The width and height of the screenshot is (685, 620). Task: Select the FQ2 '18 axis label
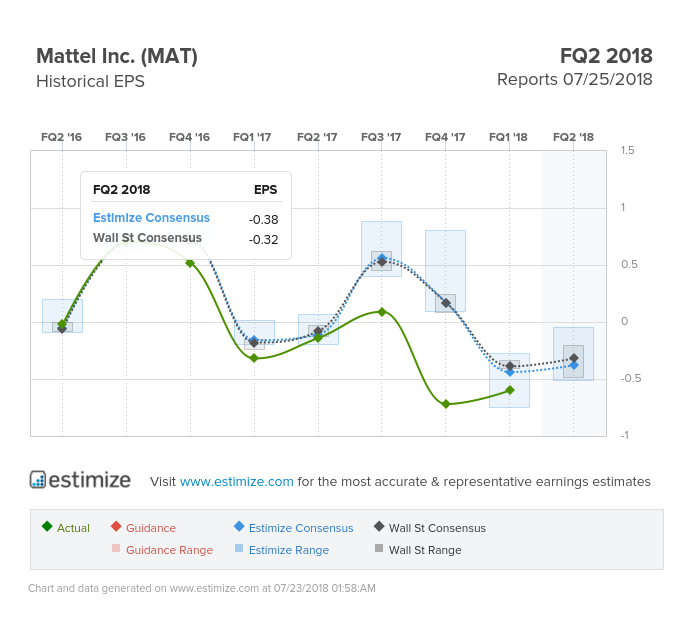coord(574,137)
